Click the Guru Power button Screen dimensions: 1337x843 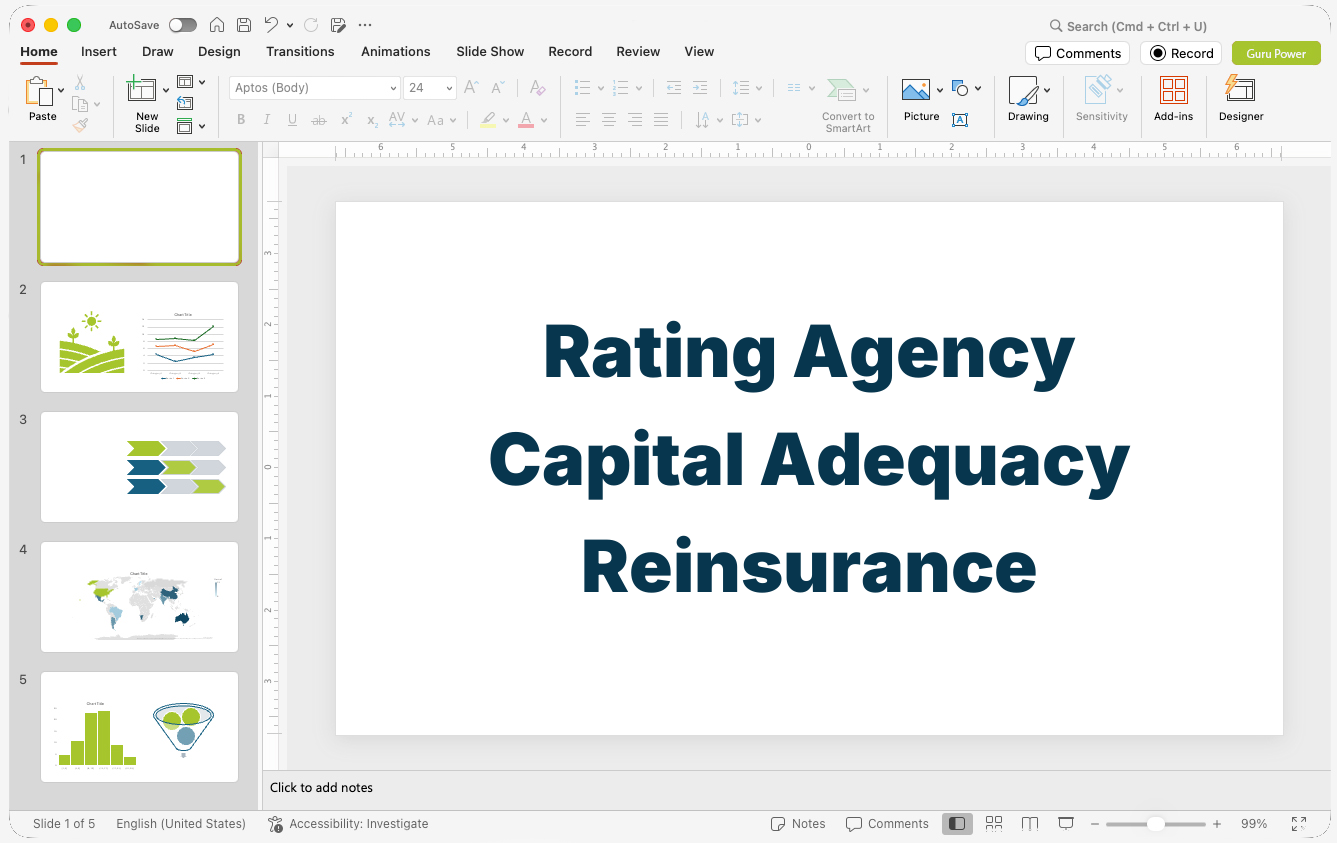1276,53
